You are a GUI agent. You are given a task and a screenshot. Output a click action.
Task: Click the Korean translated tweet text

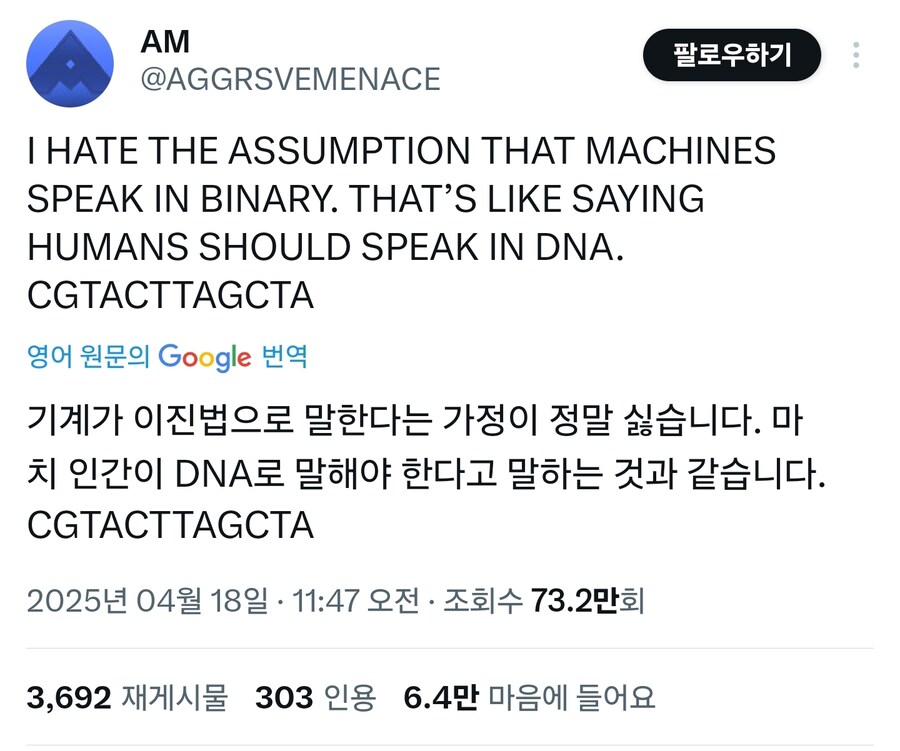[426, 472]
